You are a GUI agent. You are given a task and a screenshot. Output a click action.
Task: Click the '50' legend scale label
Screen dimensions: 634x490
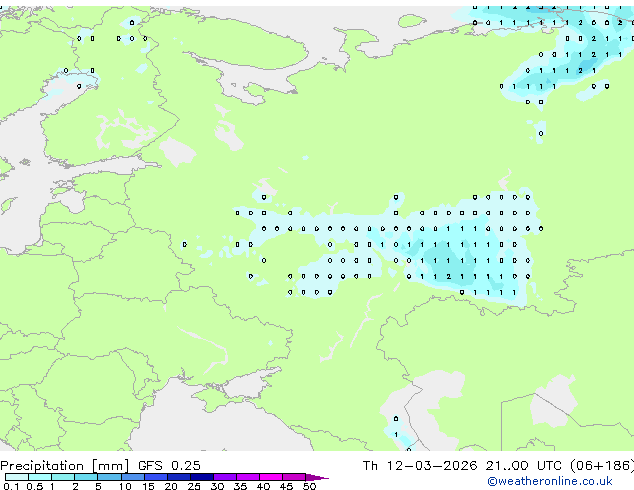coord(309,486)
